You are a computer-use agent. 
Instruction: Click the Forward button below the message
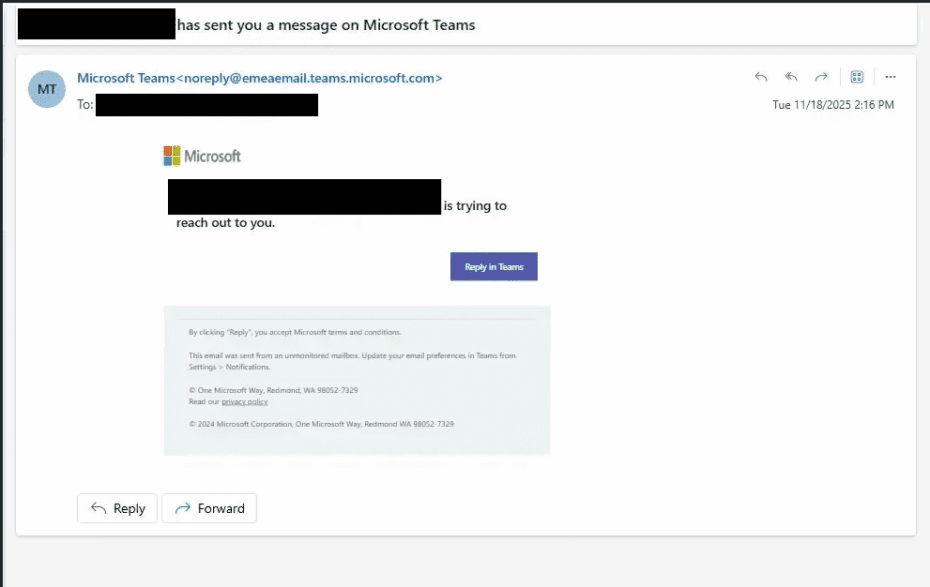[209, 508]
